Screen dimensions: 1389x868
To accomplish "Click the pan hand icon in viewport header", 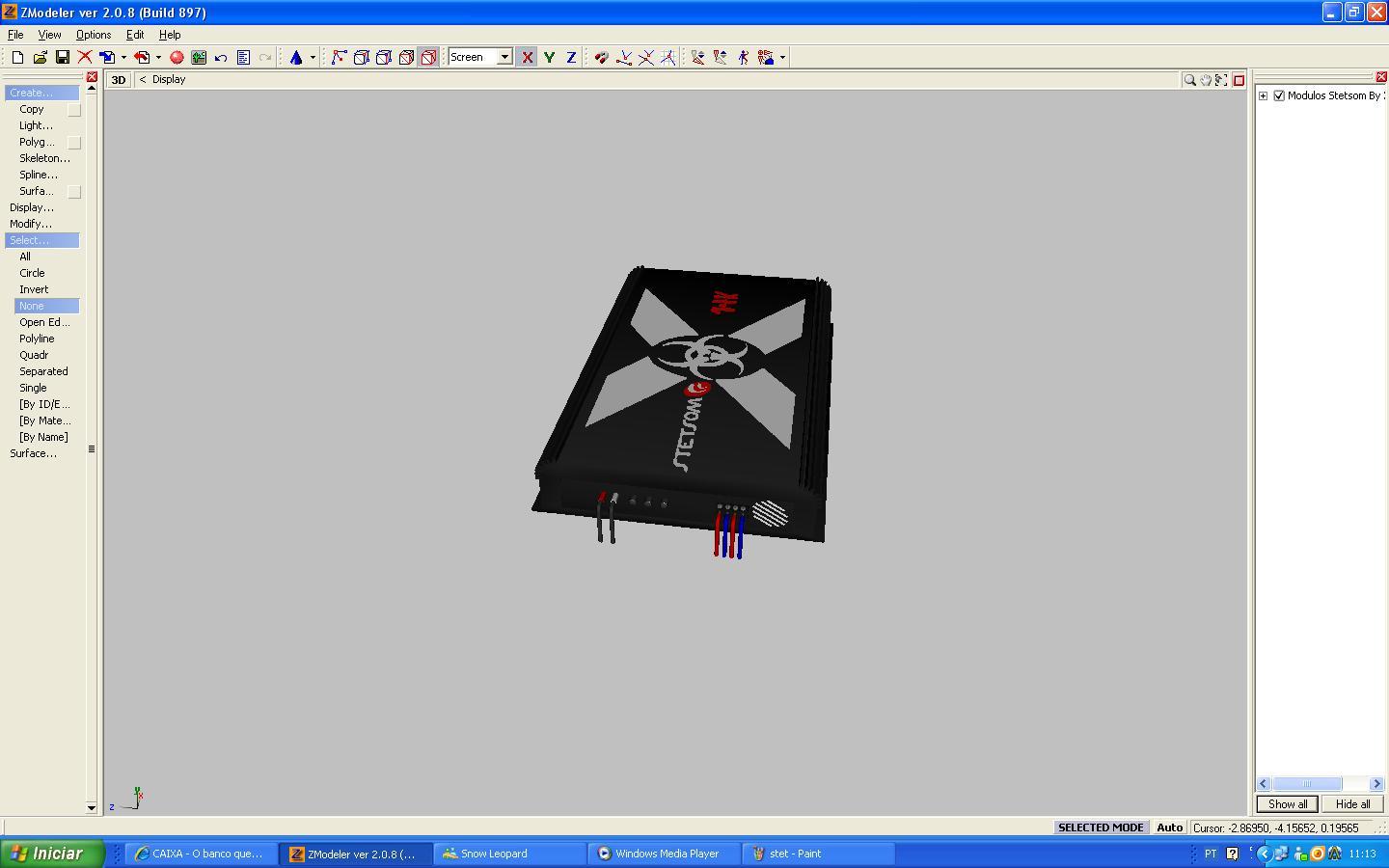I will tap(1206, 80).
